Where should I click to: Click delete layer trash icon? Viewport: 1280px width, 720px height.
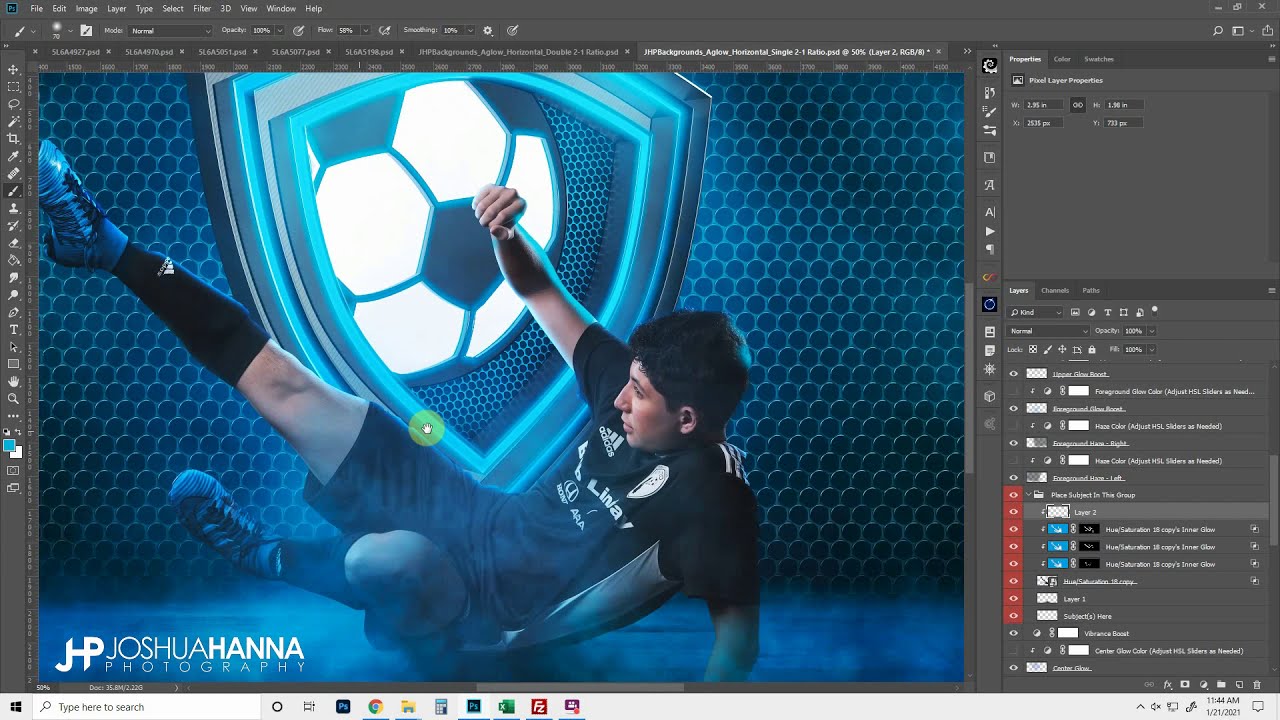pos(1257,685)
